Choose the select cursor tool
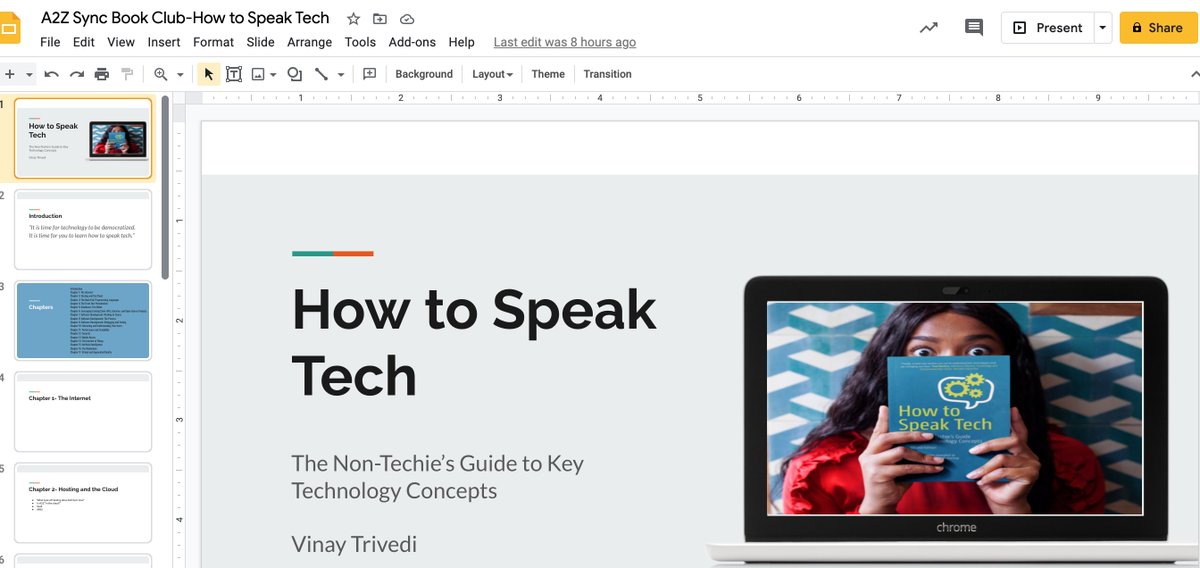 tap(209, 74)
